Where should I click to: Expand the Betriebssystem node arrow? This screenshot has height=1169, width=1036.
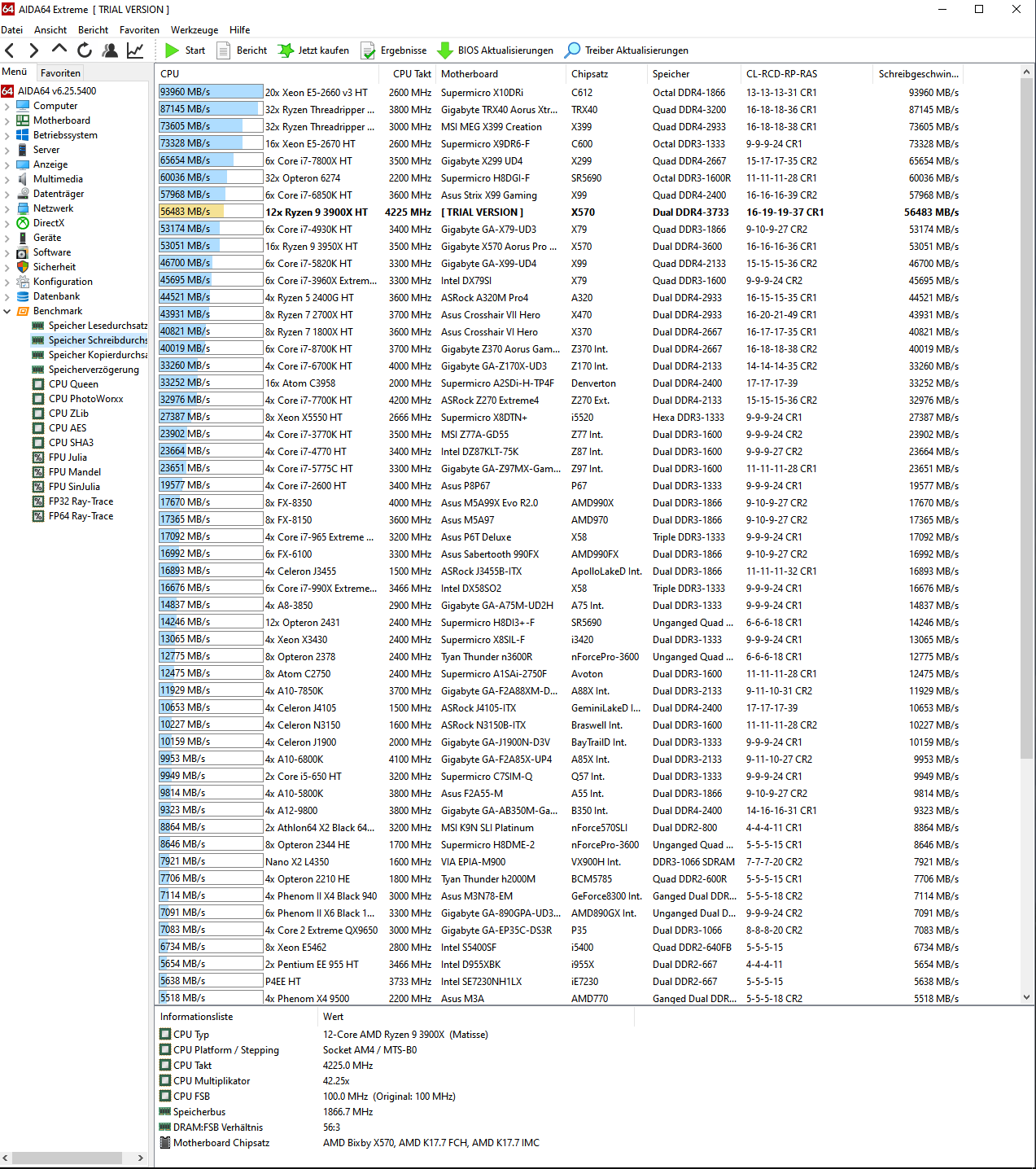click(x=7, y=135)
